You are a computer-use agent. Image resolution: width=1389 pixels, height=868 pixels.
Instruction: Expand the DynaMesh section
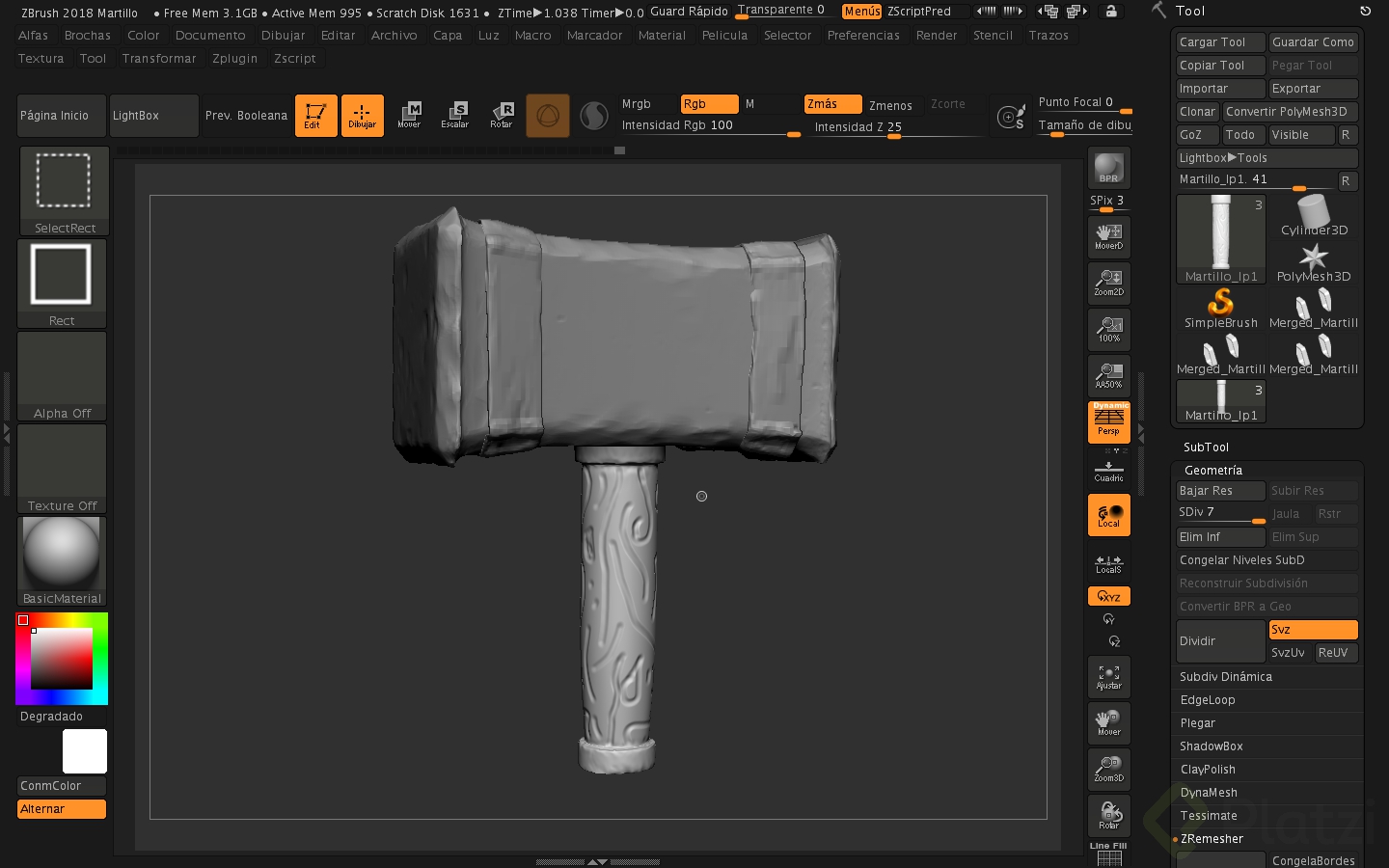[1209, 793]
